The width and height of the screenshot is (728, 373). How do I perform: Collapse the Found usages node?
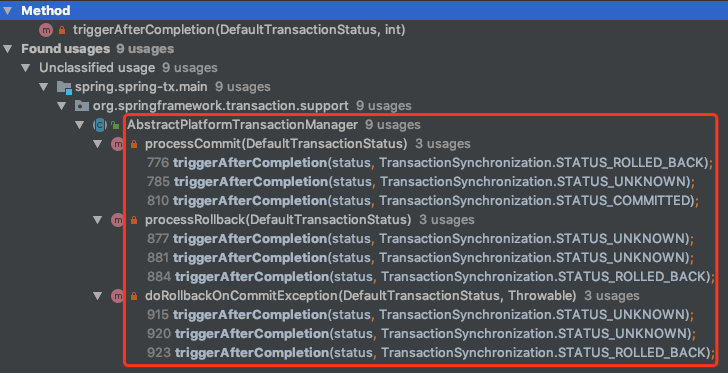[7, 49]
